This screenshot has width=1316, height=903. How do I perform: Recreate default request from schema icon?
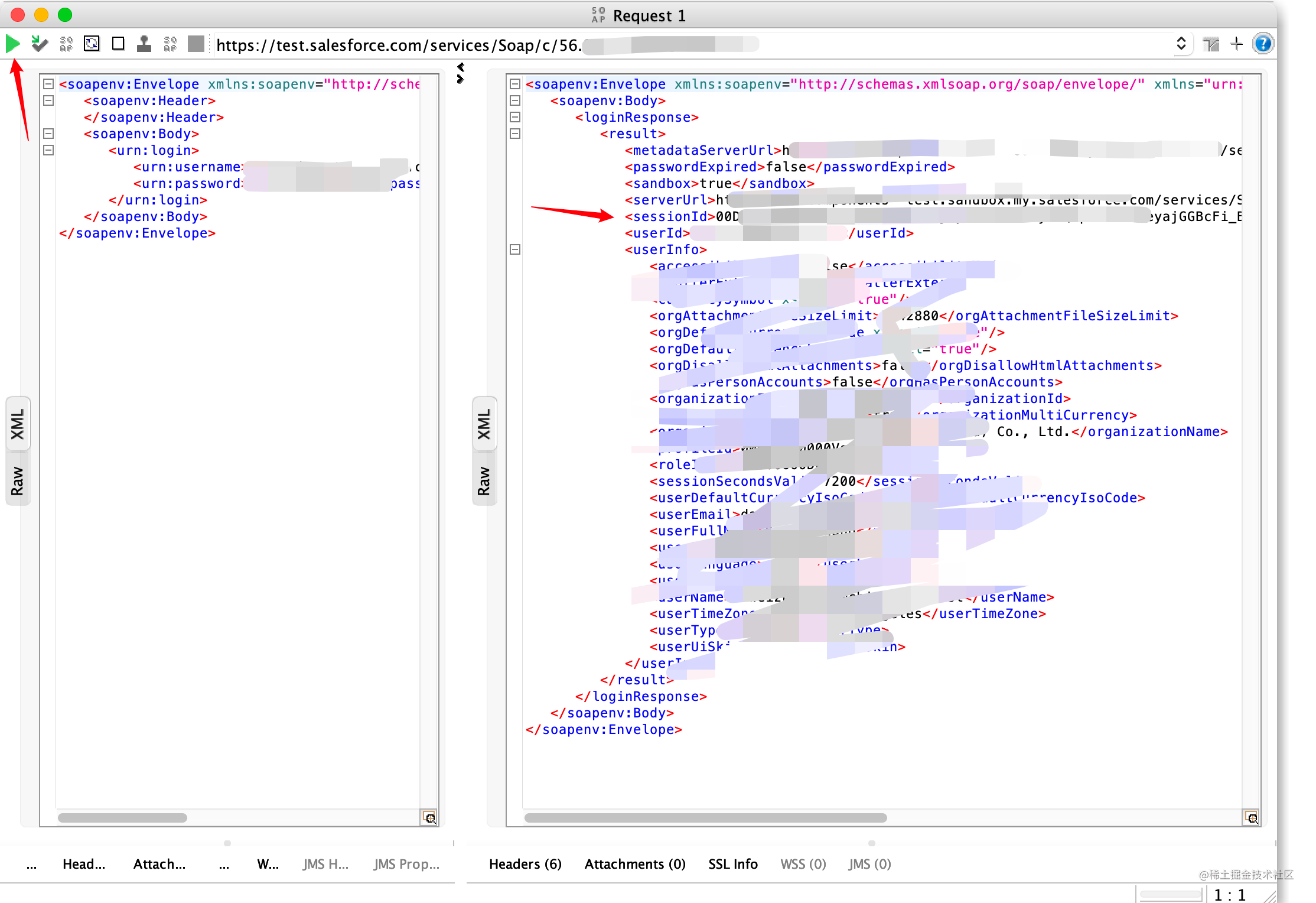92,44
